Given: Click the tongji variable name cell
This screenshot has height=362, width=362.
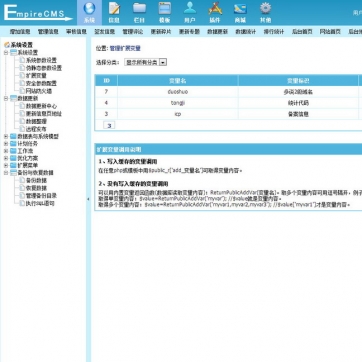Looking at the screenshot, I should pyautogui.click(x=178, y=103).
